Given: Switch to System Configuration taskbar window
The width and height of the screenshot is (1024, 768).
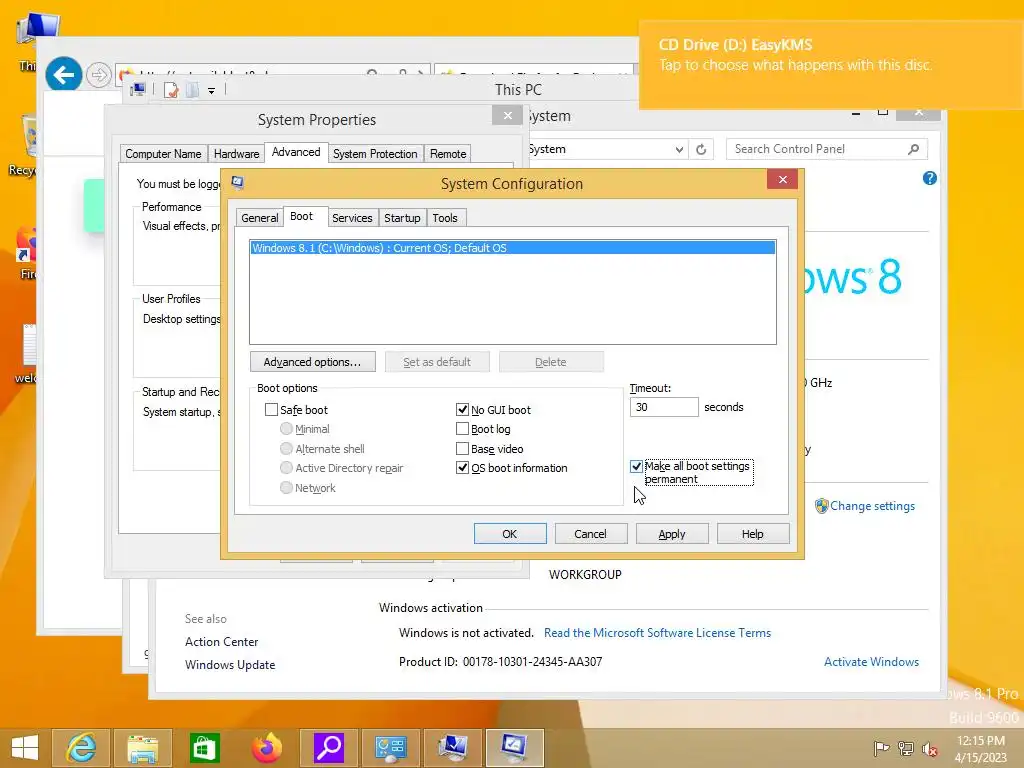Looking at the screenshot, I should [515, 748].
